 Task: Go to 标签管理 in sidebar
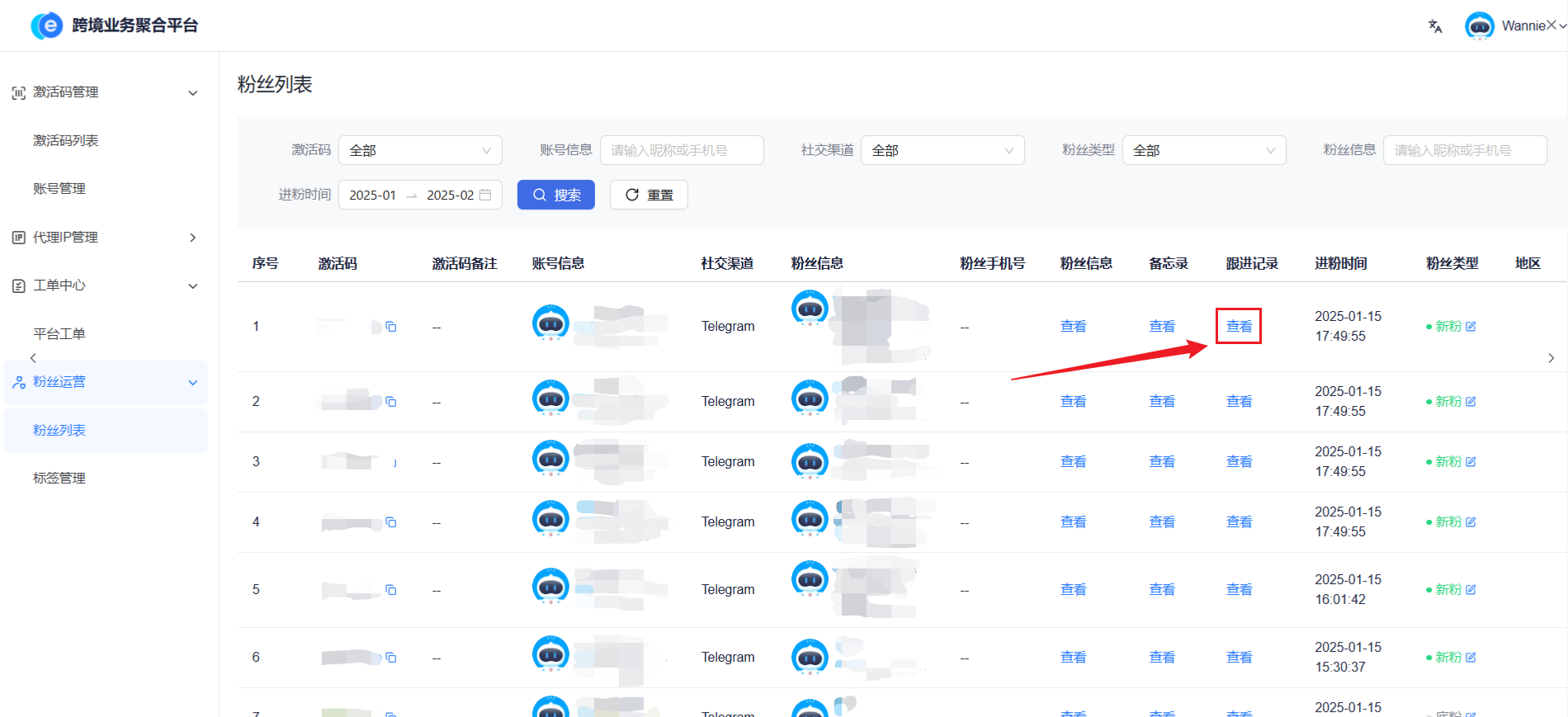(x=59, y=479)
